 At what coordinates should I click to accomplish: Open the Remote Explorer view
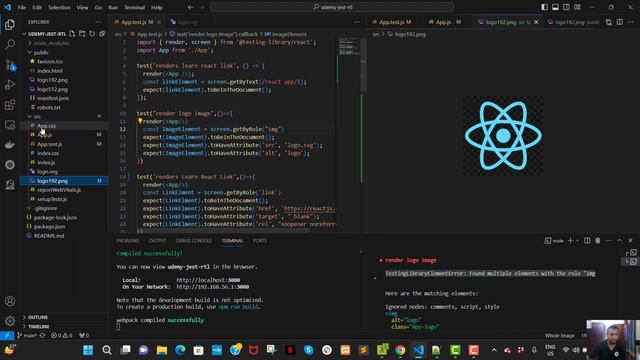pos(10,125)
